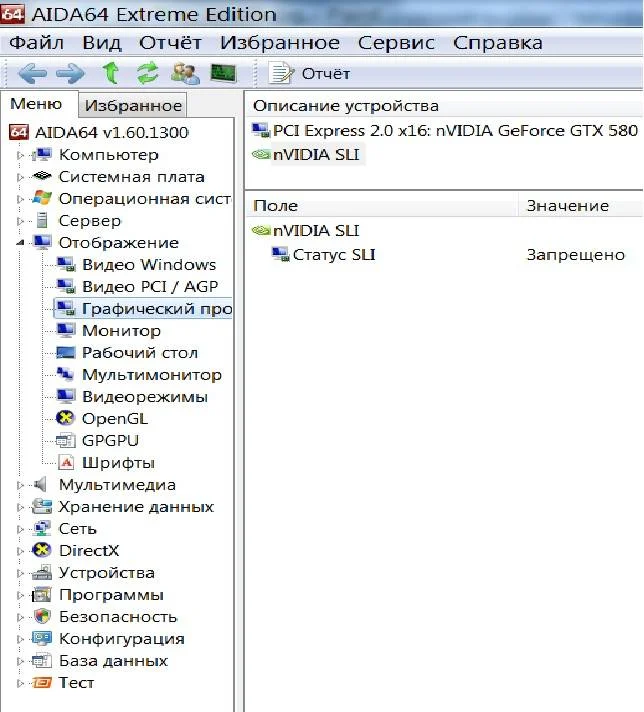The width and height of the screenshot is (644, 712).
Task: Open the Вид menu
Action: [102, 43]
